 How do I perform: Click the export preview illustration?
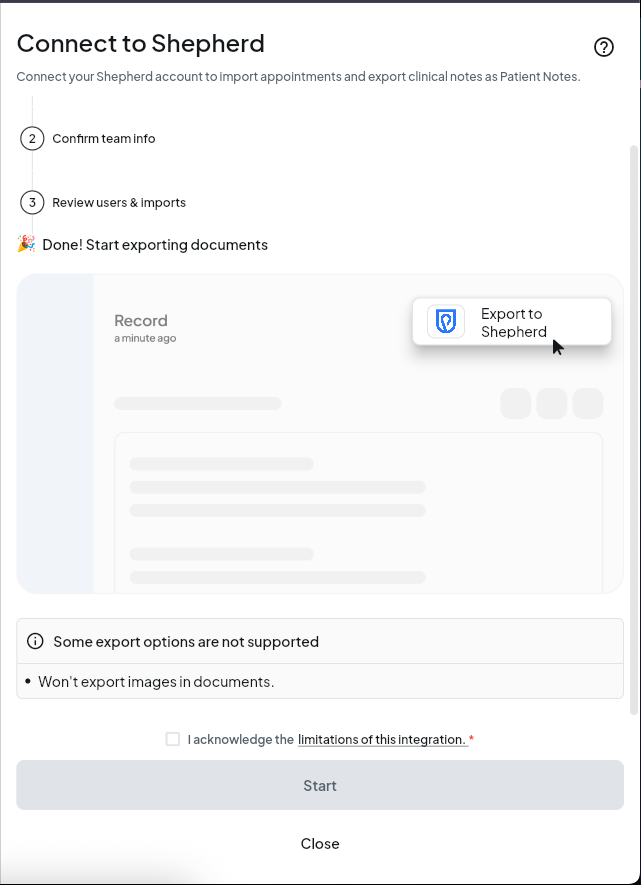(x=320, y=433)
